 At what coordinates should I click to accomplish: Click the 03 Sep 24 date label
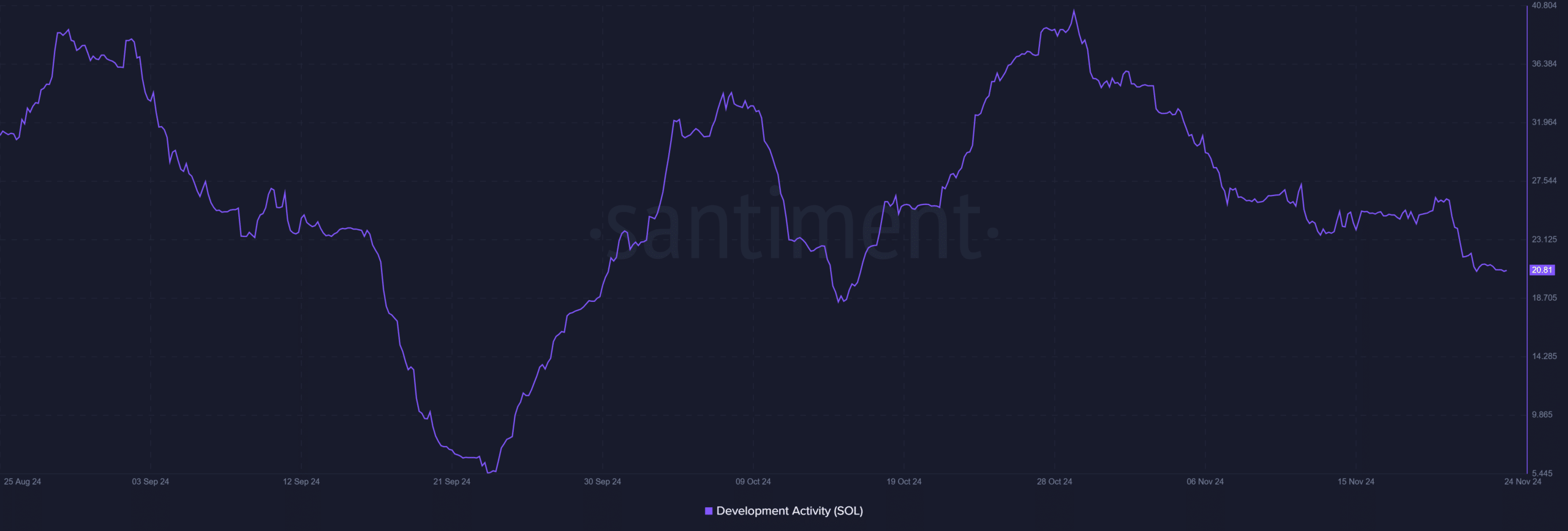(151, 481)
